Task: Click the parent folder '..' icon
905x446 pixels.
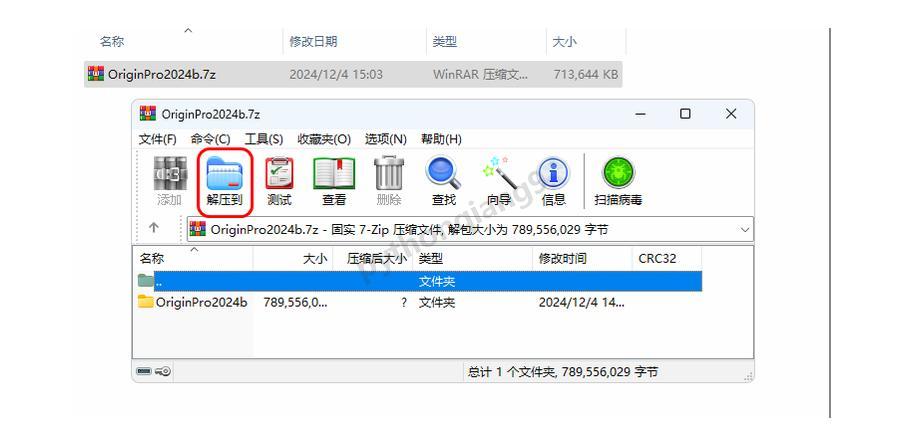Action: (146, 281)
